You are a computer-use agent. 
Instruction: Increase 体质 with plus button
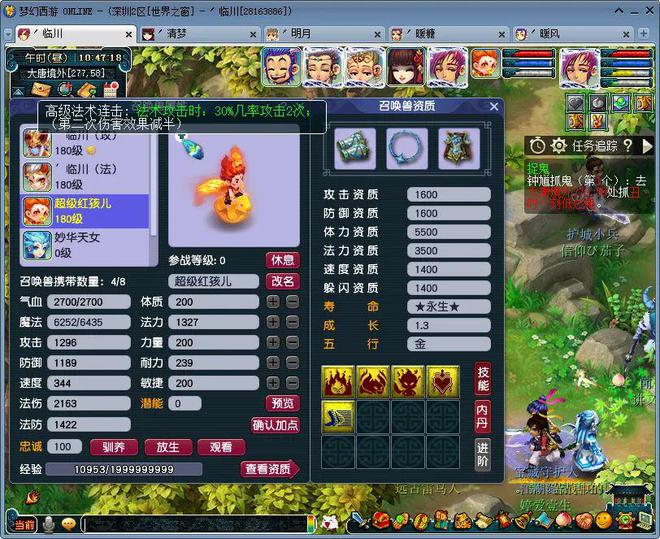click(x=273, y=301)
